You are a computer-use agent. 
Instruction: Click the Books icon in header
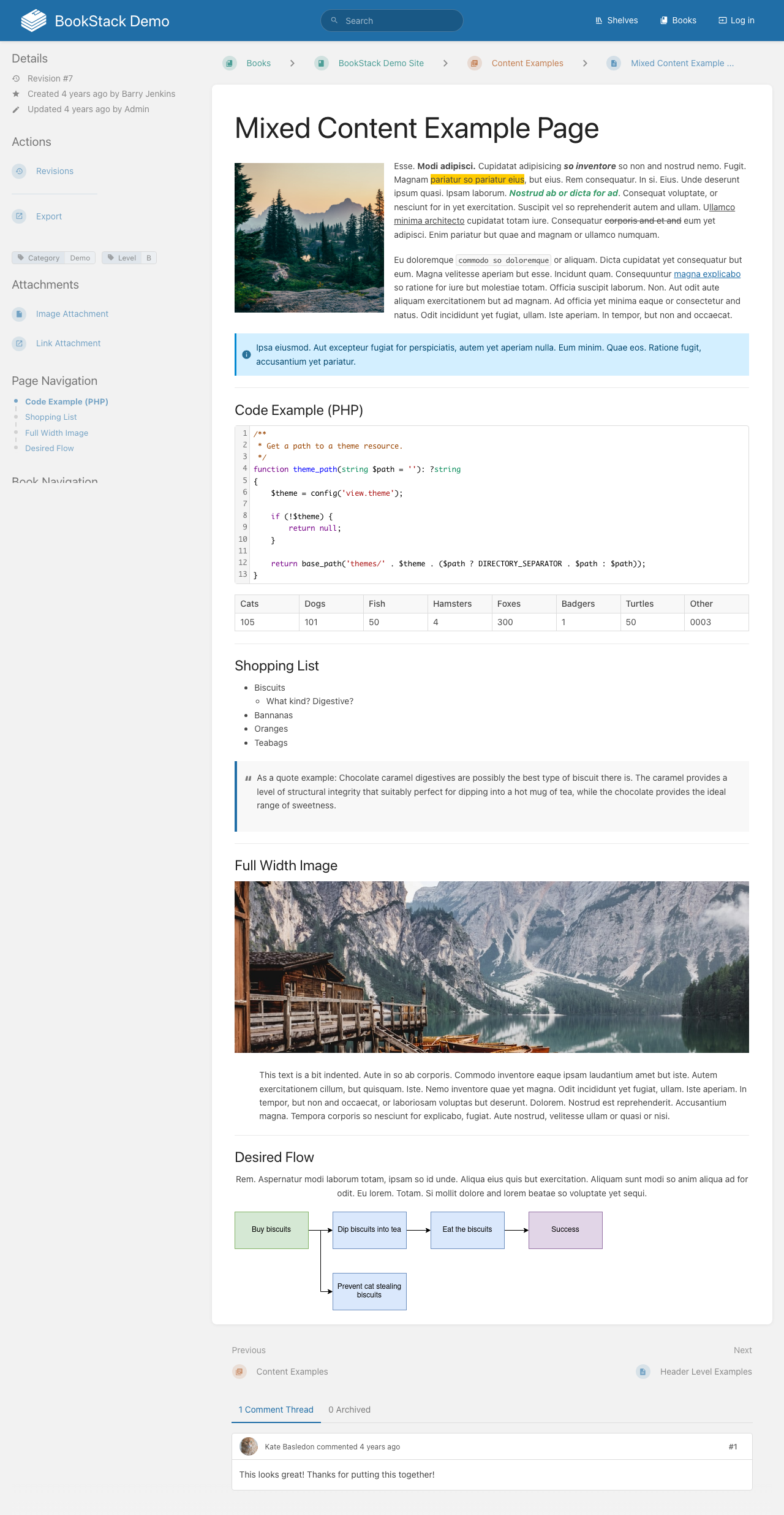point(663,20)
